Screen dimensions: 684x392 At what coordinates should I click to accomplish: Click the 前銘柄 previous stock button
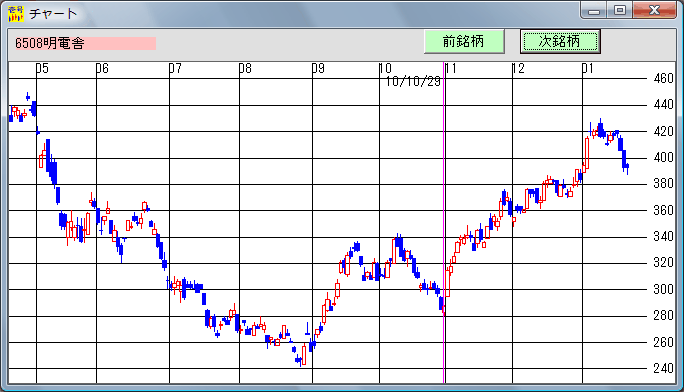pyautogui.click(x=464, y=41)
